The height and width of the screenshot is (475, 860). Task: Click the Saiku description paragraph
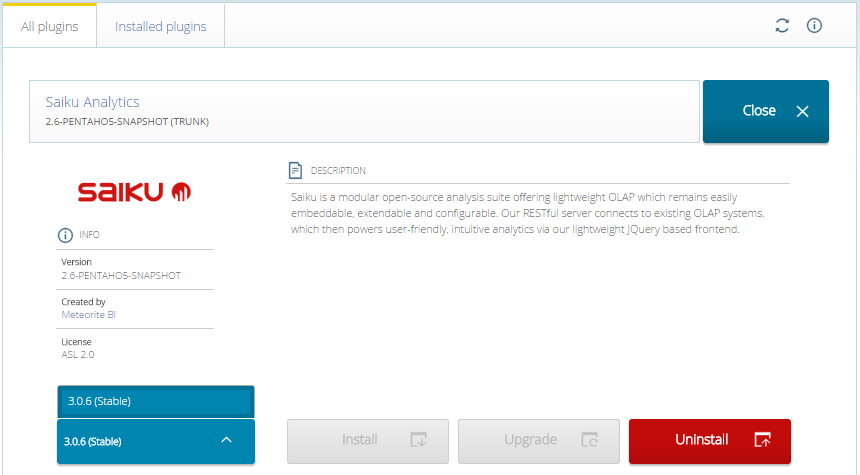click(x=527, y=213)
